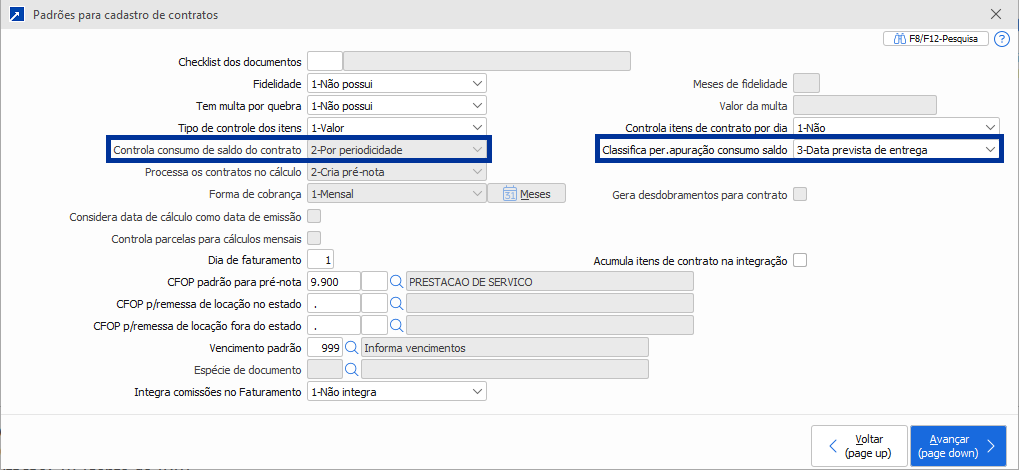
Task: Click search icon for CFOP remessa no estado
Action: click(396, 303)
